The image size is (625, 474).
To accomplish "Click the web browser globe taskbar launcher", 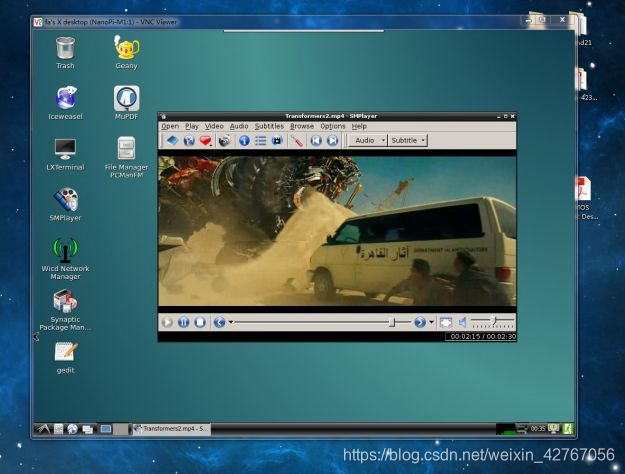I will tap(72, 429).
